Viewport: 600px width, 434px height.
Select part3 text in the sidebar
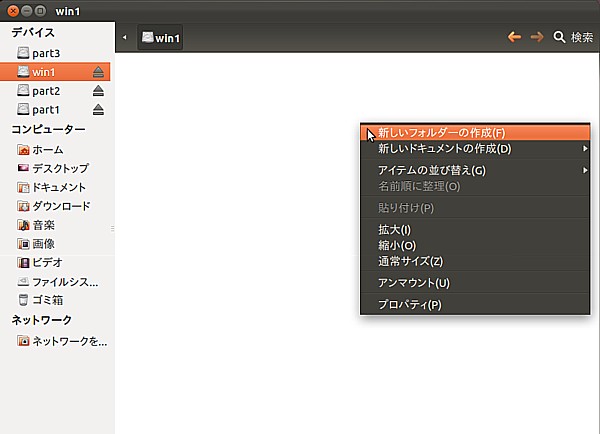click(46, 53)
